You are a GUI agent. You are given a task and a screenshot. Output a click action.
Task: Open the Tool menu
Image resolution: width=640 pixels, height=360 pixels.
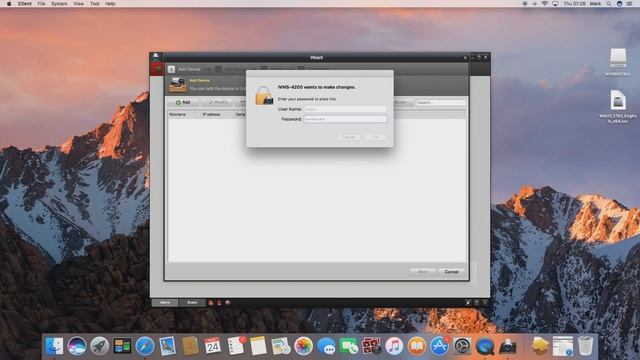pyautogui.click(x=95, y=4)
